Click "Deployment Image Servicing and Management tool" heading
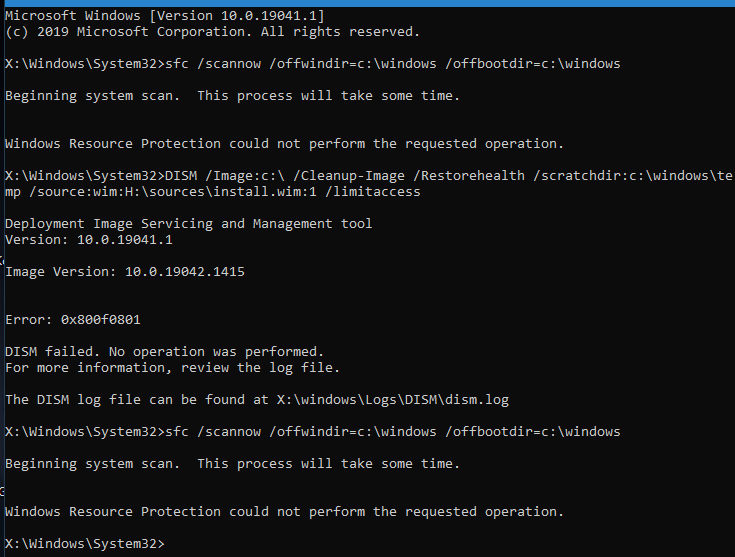Image resolution: width=735 pixels, height=557 pixels. tap(188, 224)
